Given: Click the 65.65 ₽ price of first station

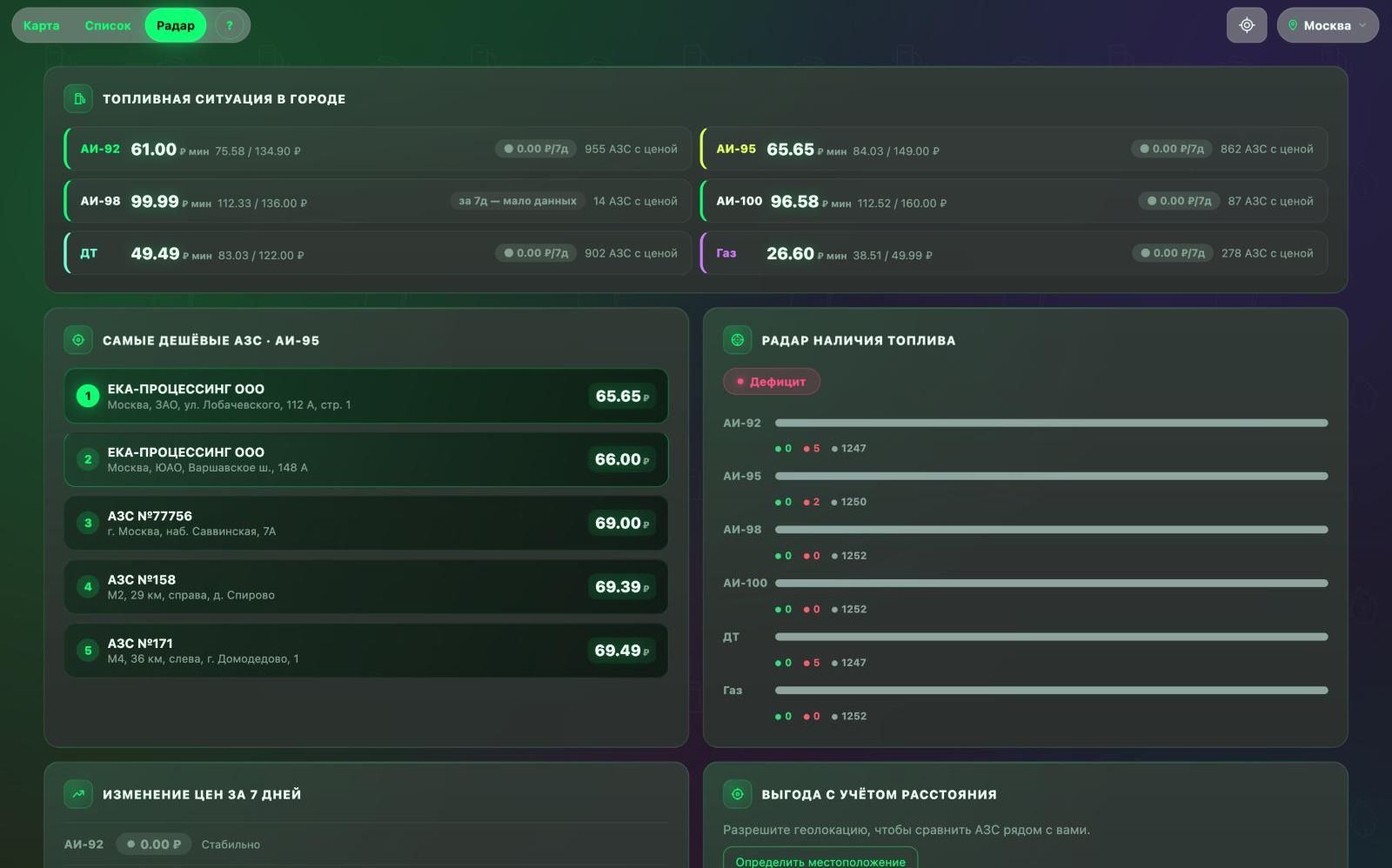Looking at the screenshot, I should [x=622, y=396].
